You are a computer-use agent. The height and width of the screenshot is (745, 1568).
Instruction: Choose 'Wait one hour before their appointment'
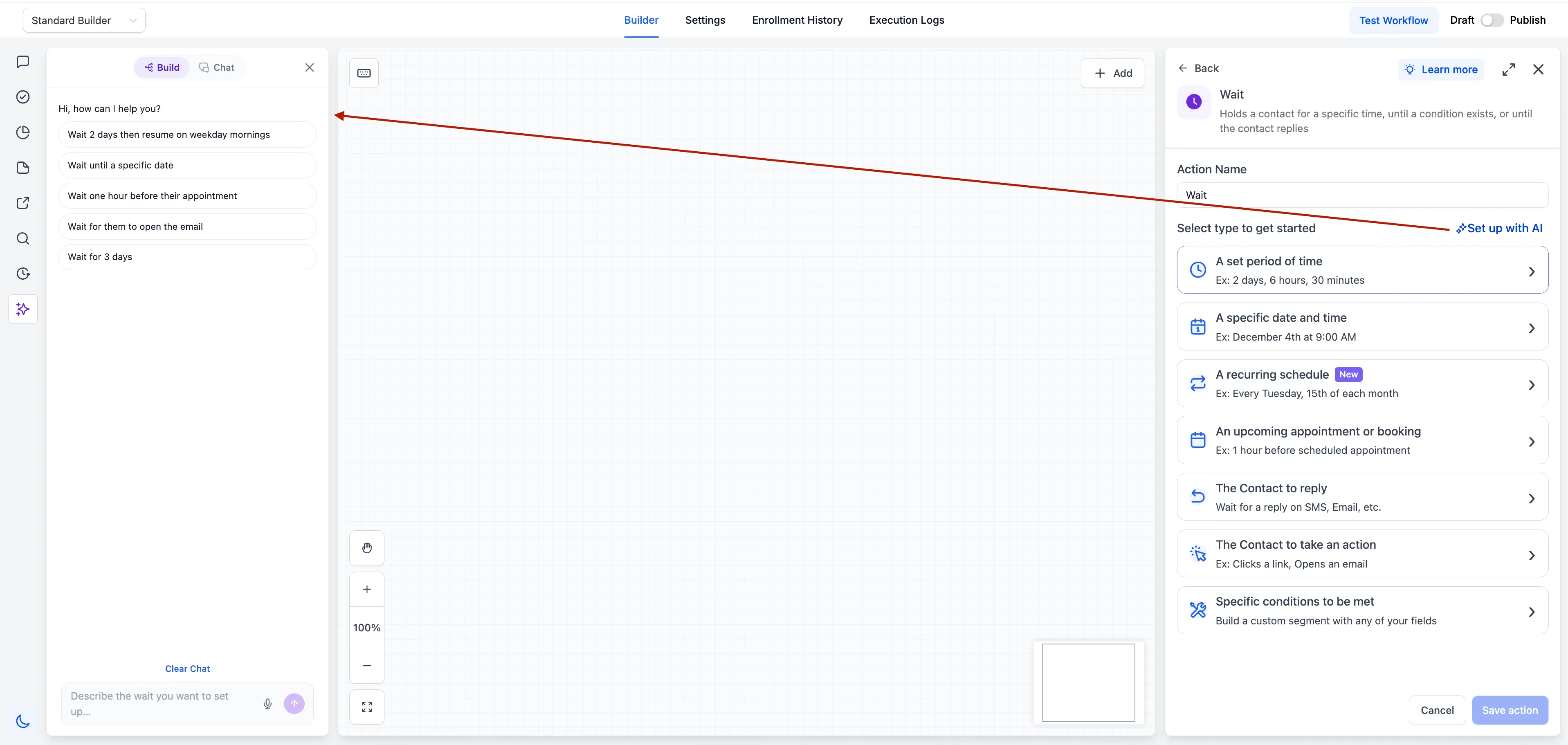(187, 196)
